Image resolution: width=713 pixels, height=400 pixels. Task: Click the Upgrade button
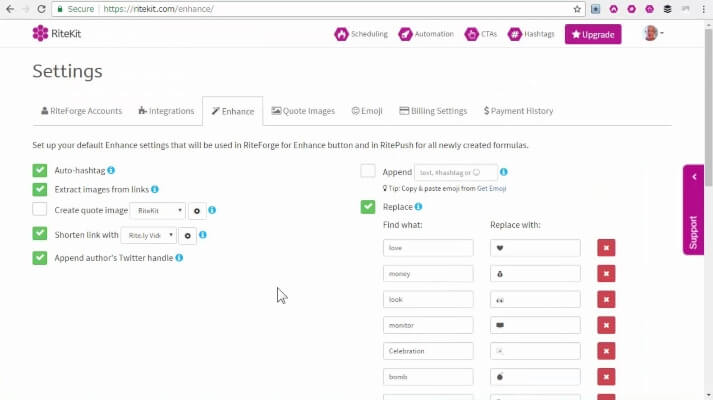pos(593,34)
